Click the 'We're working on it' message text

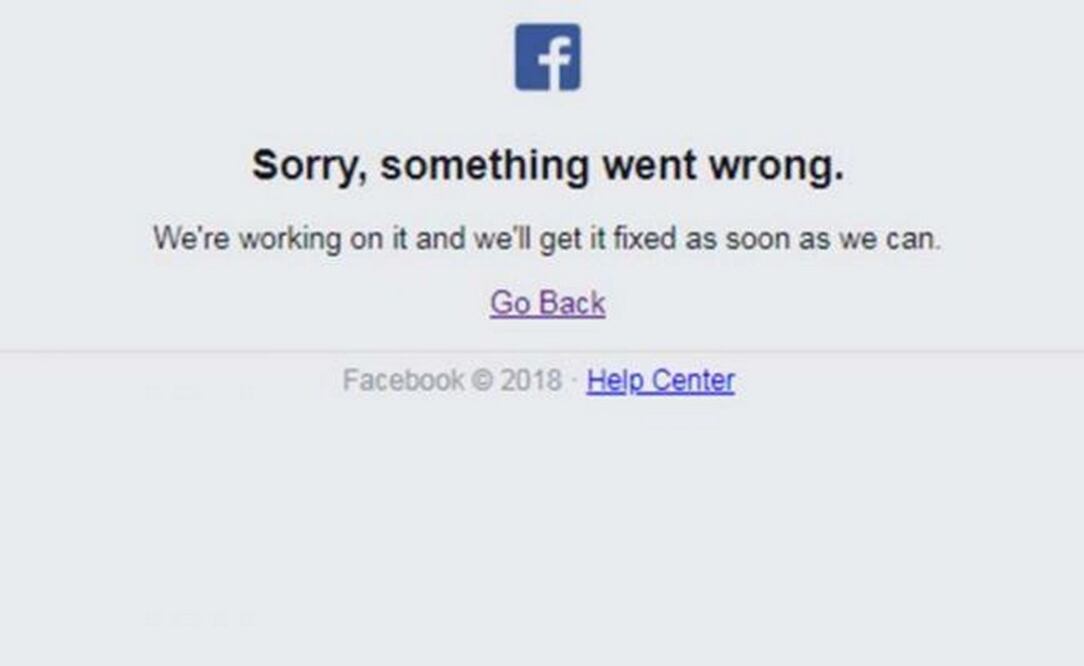pyautogui.click(x=547, y=239)
